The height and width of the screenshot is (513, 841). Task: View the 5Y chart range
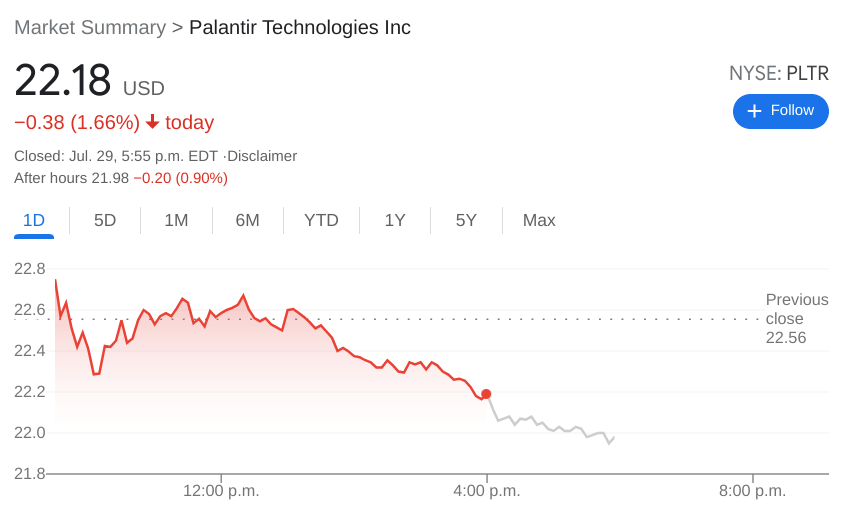(466, 220)
